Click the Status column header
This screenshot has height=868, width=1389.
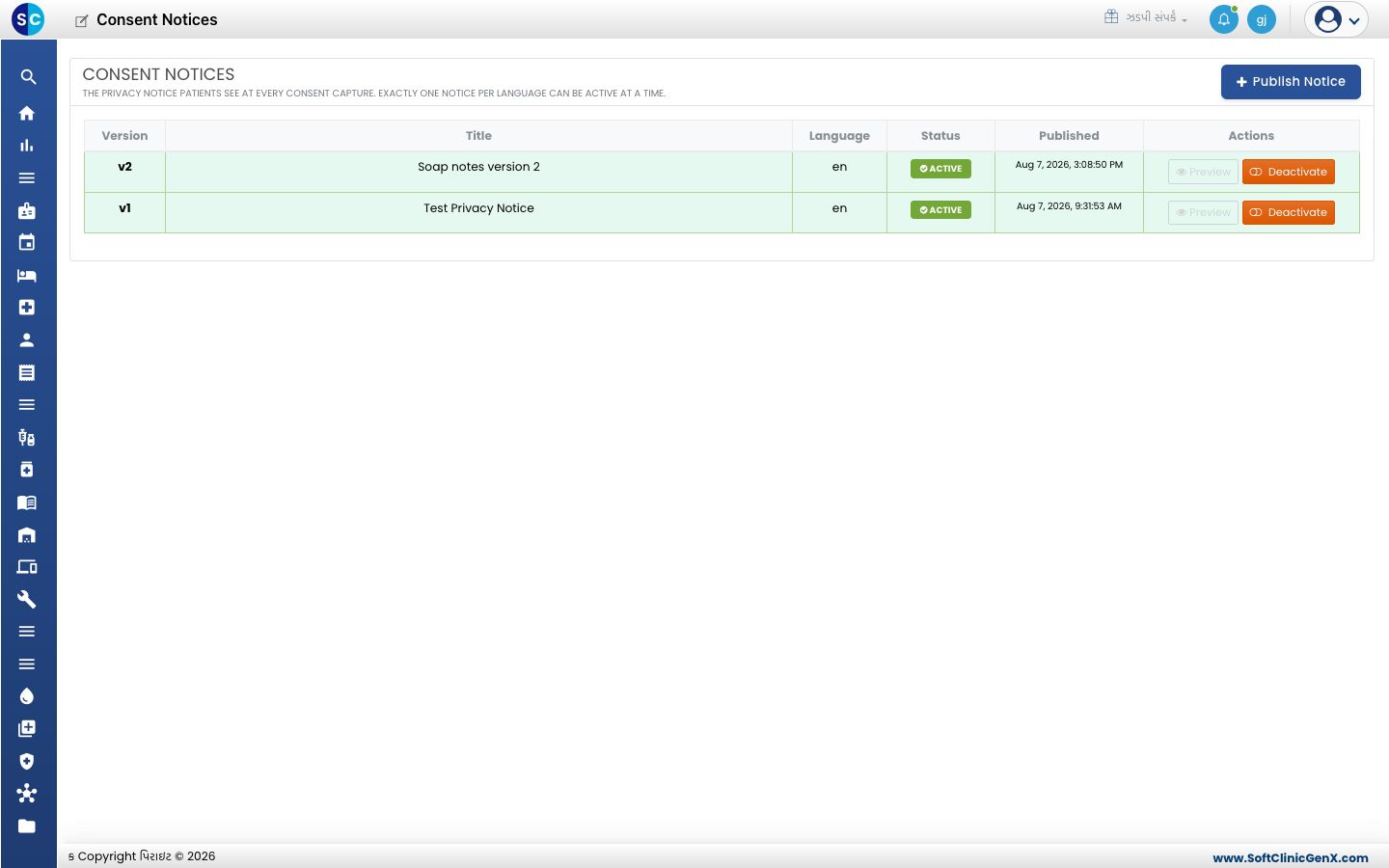click(x=940, y=136)
